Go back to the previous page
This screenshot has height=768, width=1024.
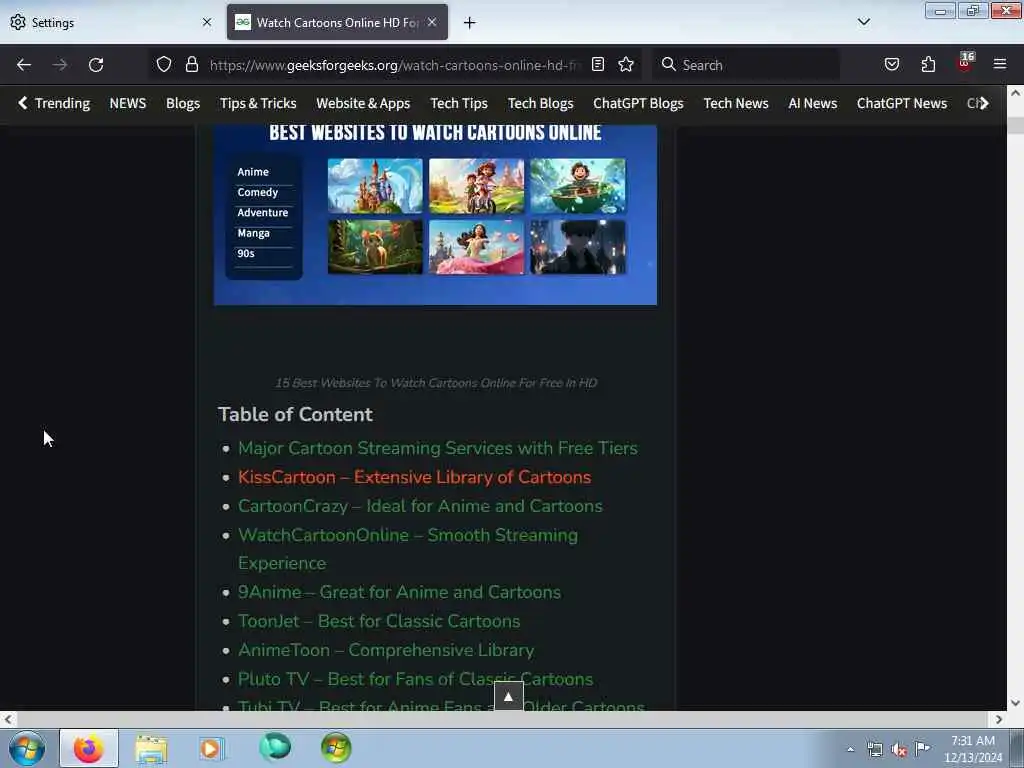pos(24,65)
